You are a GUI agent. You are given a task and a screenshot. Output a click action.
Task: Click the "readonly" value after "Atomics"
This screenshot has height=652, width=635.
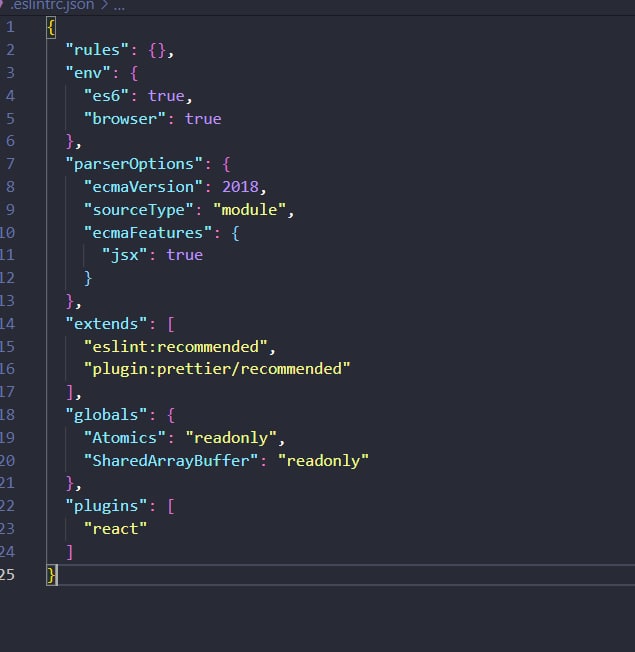pos(231,438)
